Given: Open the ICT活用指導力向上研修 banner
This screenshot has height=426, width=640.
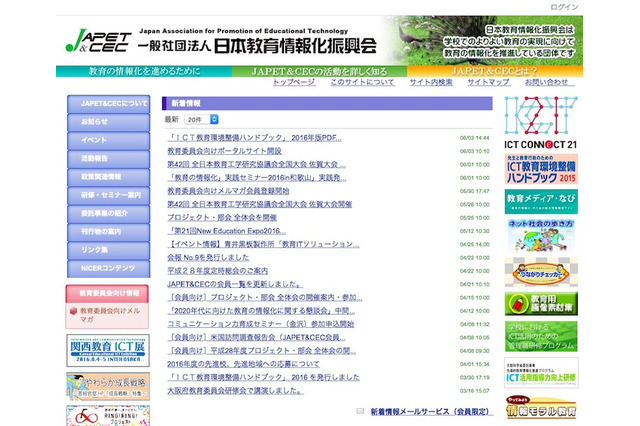Looking at the screenshot, I should 541,373.
